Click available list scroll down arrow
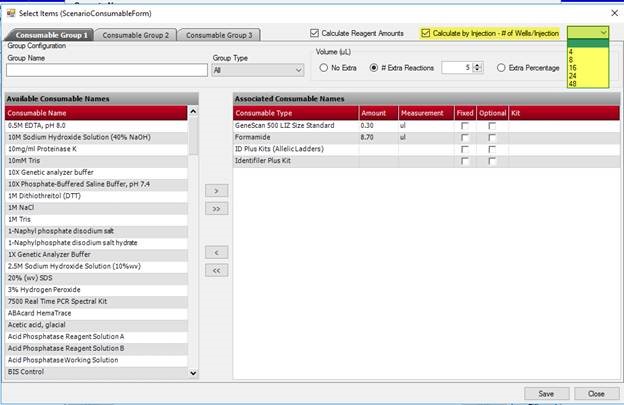Screen dimensions: 624x405 193,373
